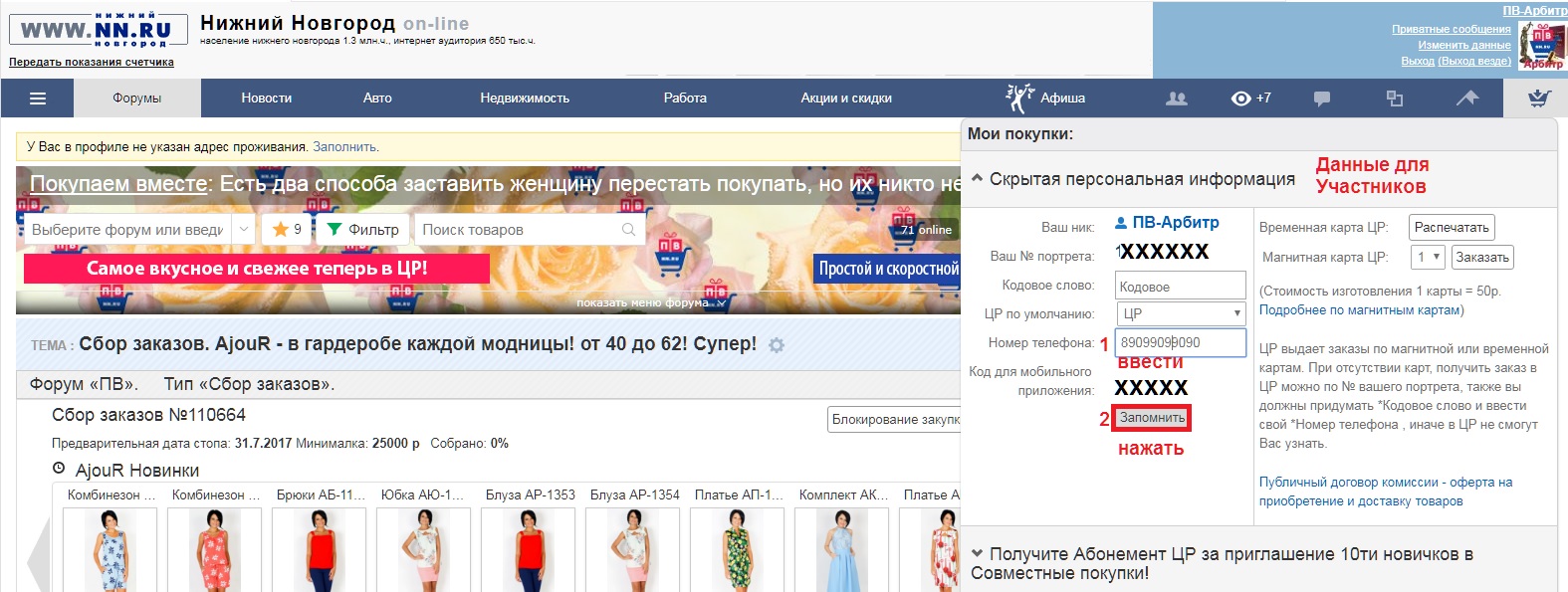1568x592 pixels.
Task: Click the star favorites button
Action: (287, 230)
